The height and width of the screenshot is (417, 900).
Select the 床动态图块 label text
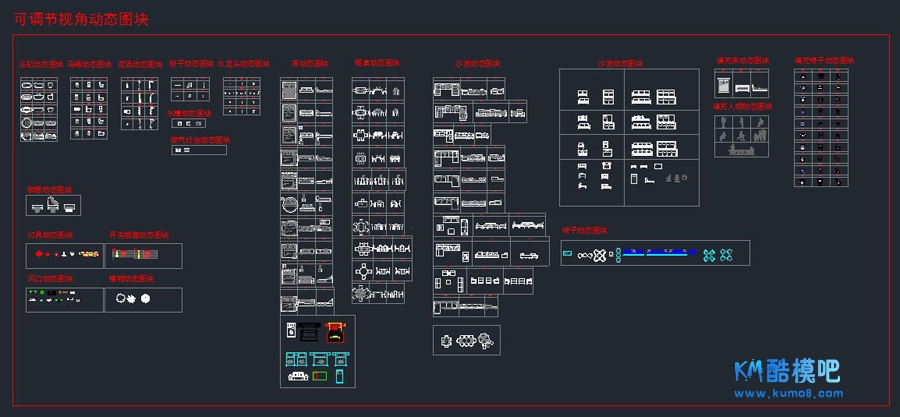310,64
